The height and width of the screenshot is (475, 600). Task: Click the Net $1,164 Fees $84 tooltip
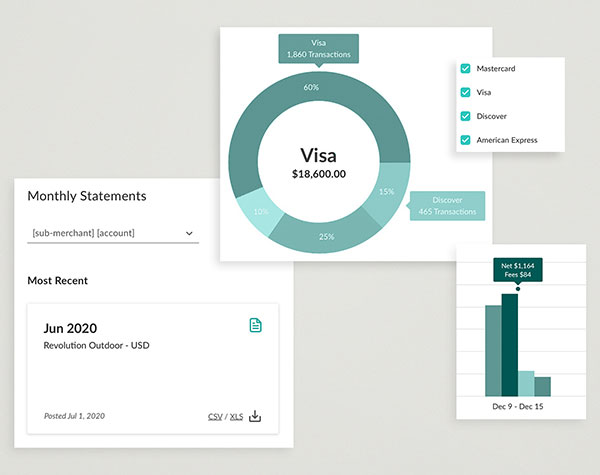pos(518,270)
